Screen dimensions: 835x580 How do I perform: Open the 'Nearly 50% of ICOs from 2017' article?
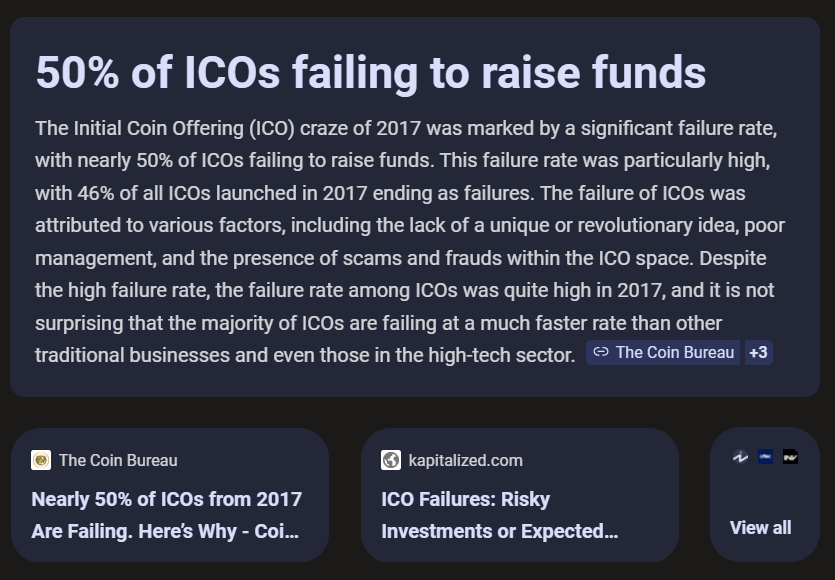point(166,514)
